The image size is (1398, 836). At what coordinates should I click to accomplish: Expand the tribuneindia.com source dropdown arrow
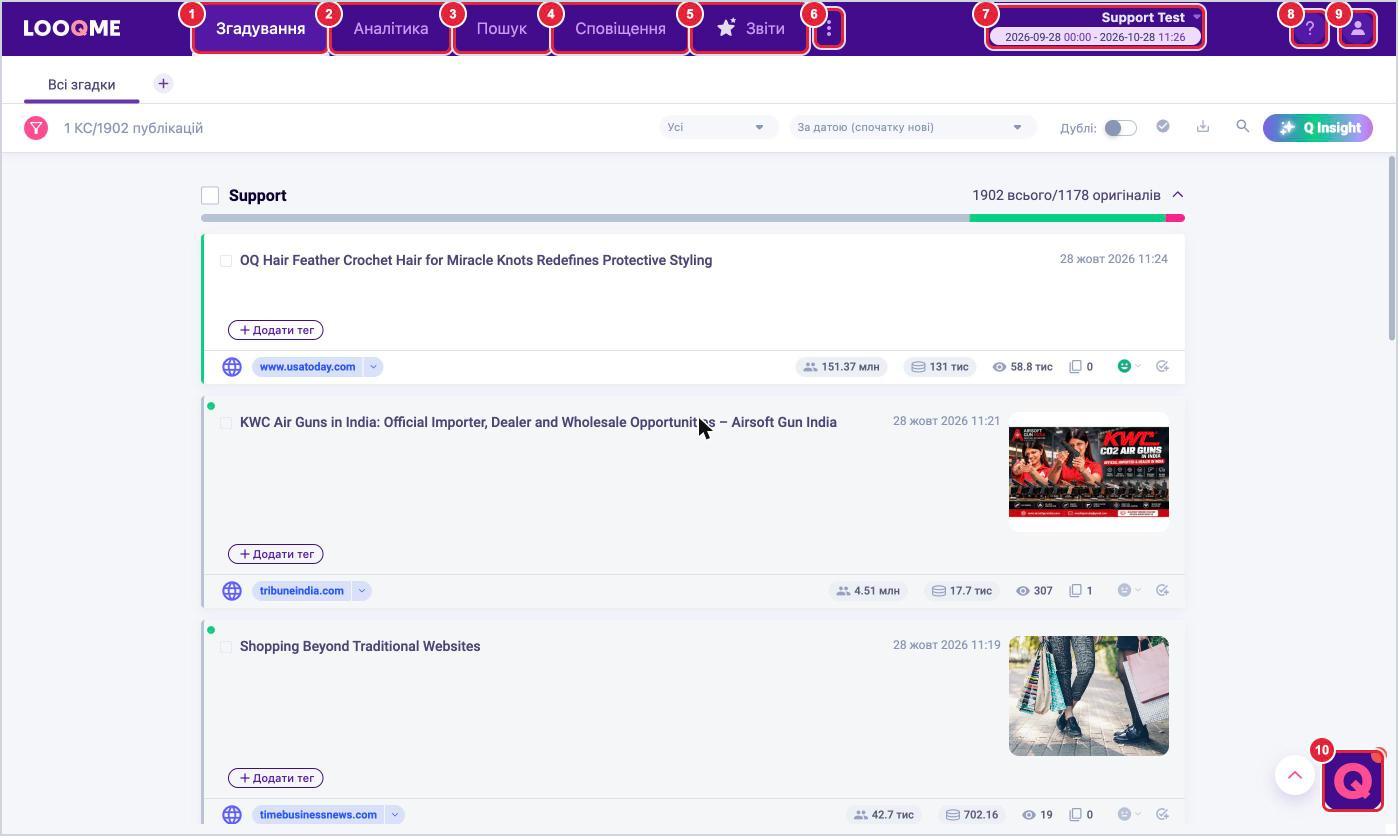[362, 591]
